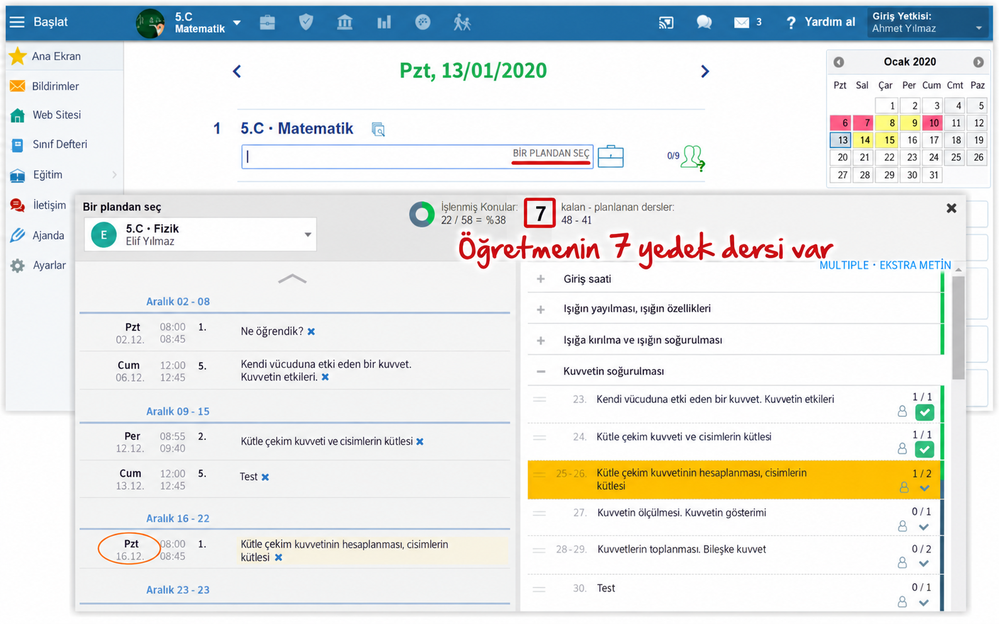Mark topic 27 Kuvvetin ölçülmesi as done
The height and width of the screenshot is (624, 999).
tap(924, 527)
